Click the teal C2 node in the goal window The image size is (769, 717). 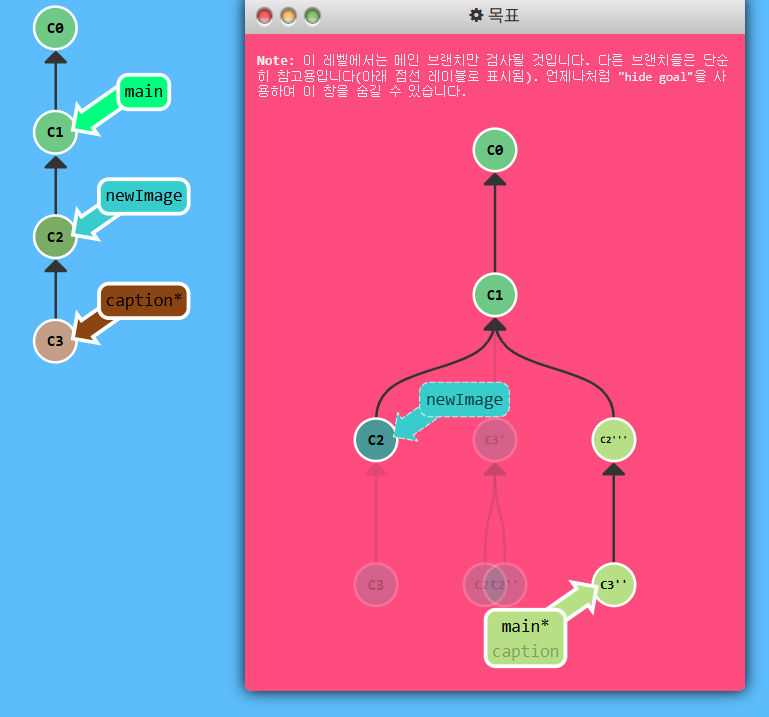376,439
